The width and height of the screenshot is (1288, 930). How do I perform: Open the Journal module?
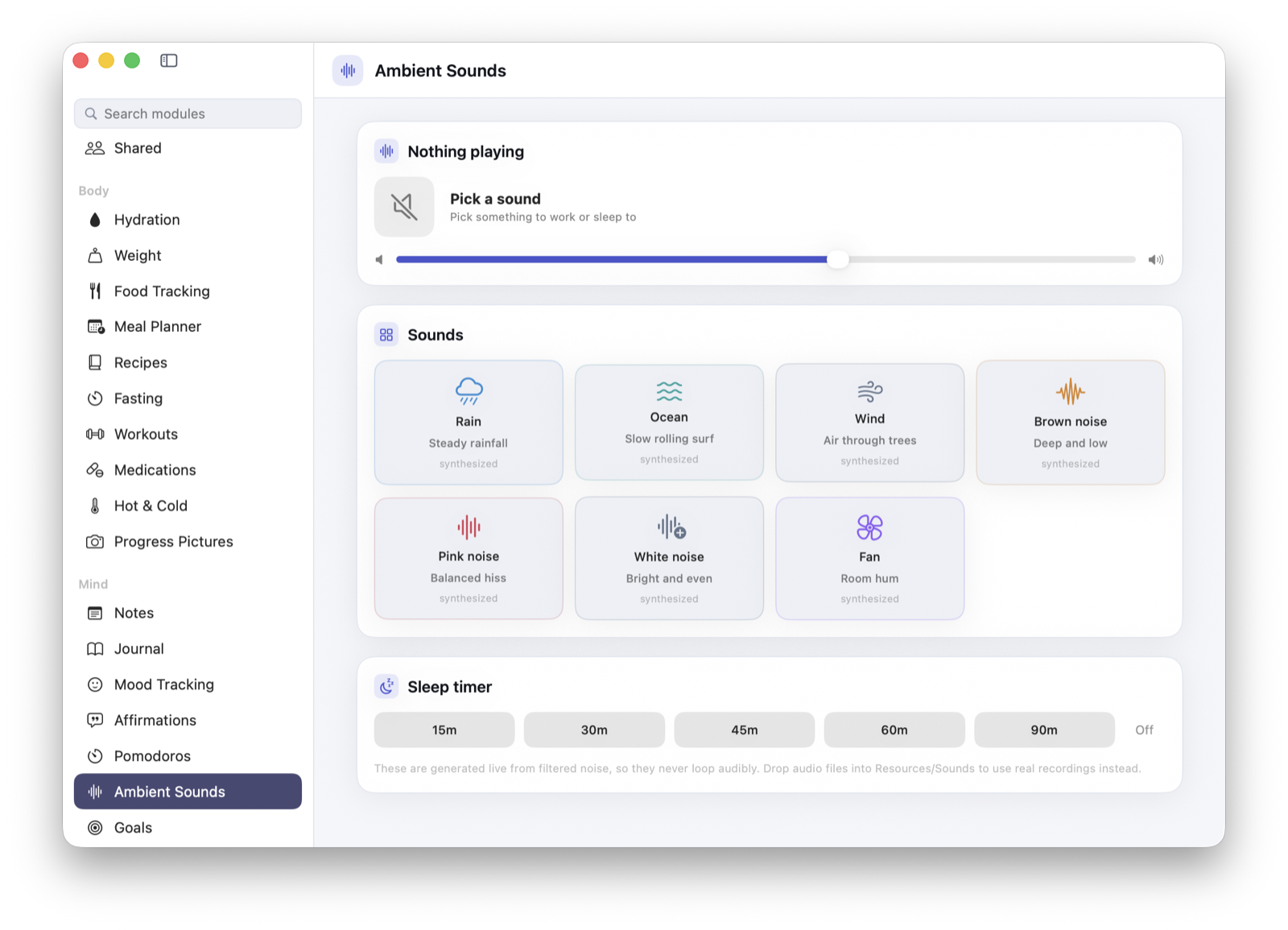[x=188, y=649]
